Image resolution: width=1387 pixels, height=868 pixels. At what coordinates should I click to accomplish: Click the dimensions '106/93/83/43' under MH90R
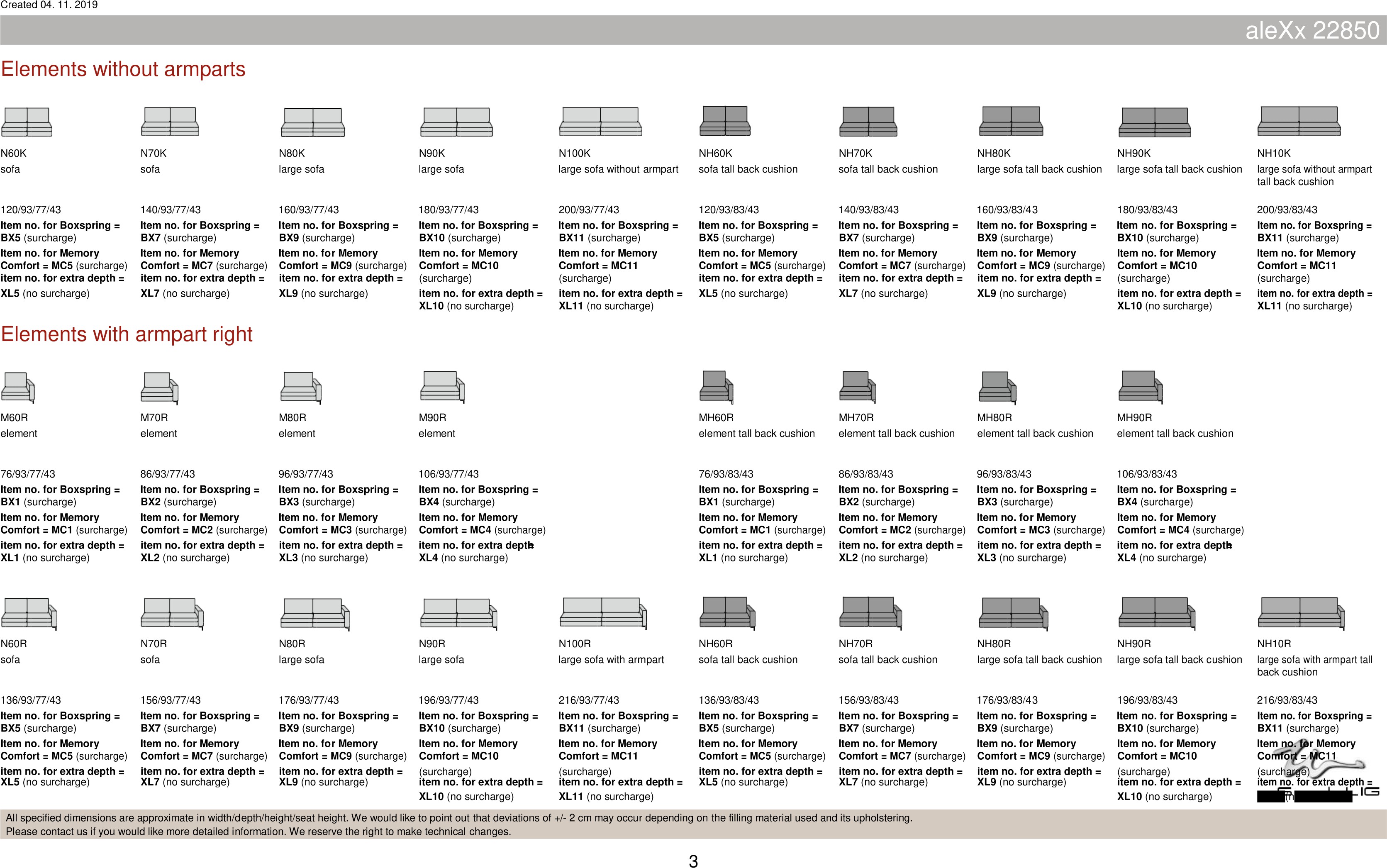click(1147, 474)
